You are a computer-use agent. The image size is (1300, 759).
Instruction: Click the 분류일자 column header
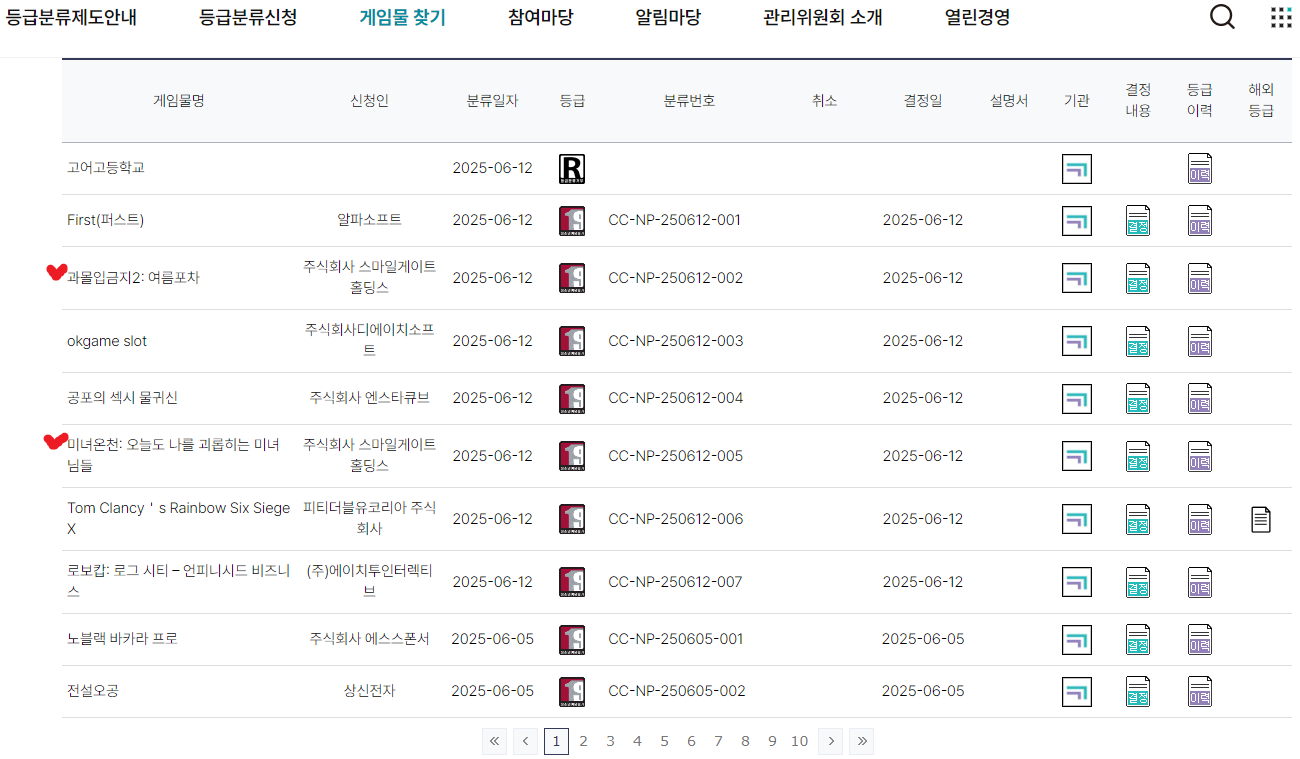coord(492,101)
